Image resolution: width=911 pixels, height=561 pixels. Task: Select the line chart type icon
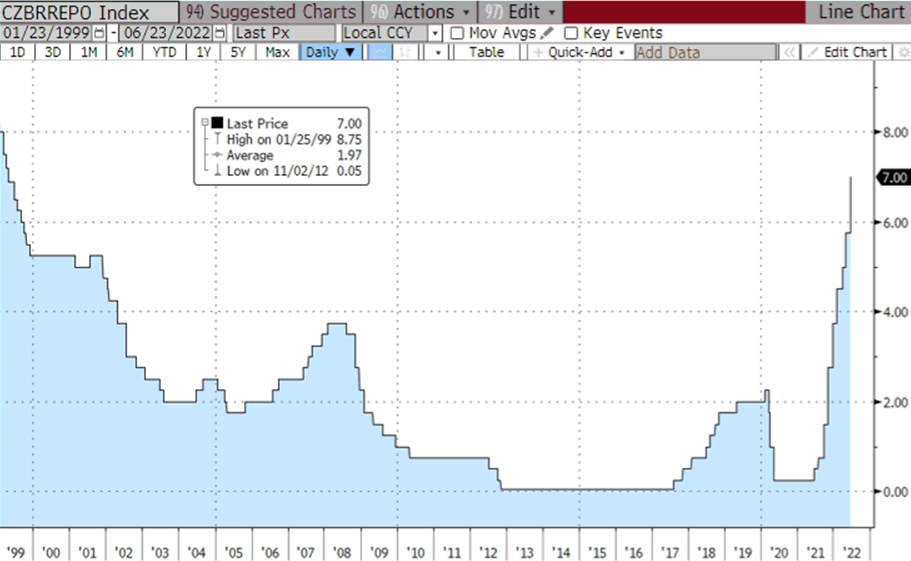[x=381, y=52]
